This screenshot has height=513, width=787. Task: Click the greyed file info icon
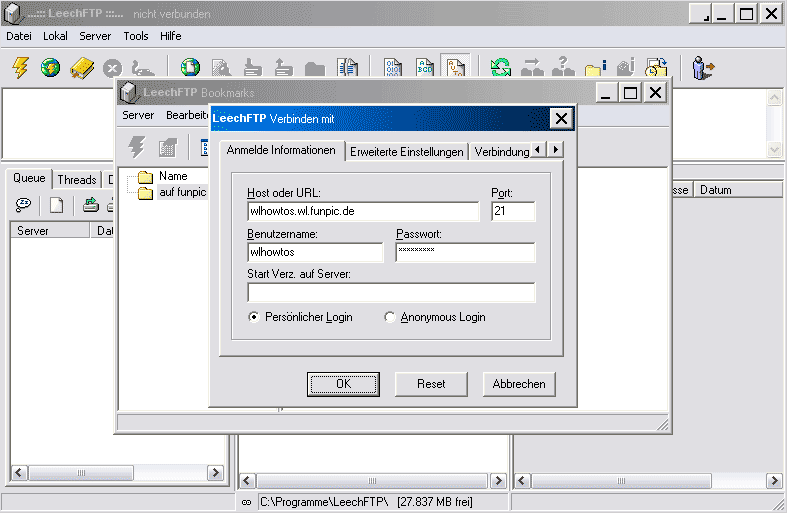[626, 67]
